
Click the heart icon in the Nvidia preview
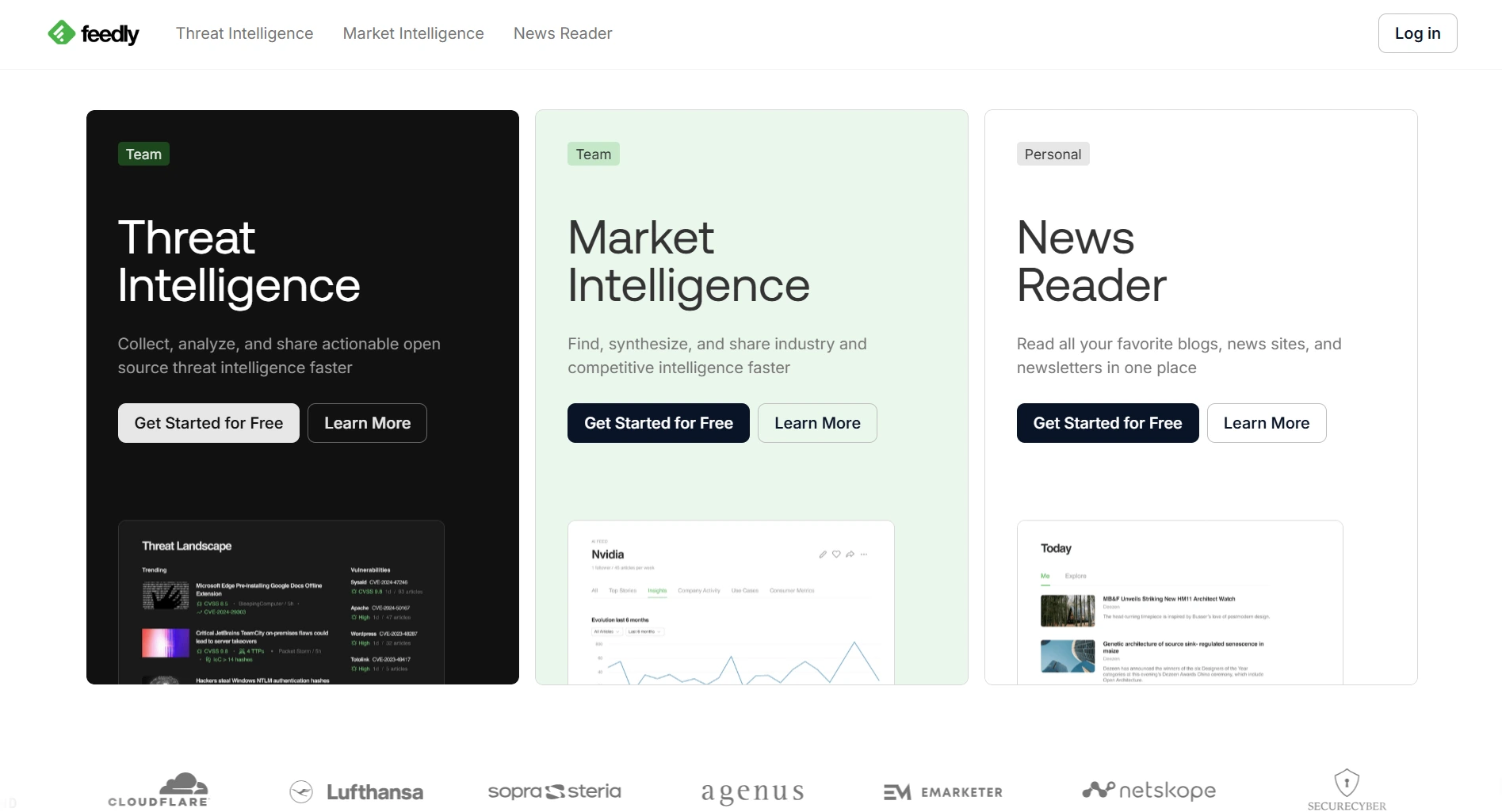[836, 555]
